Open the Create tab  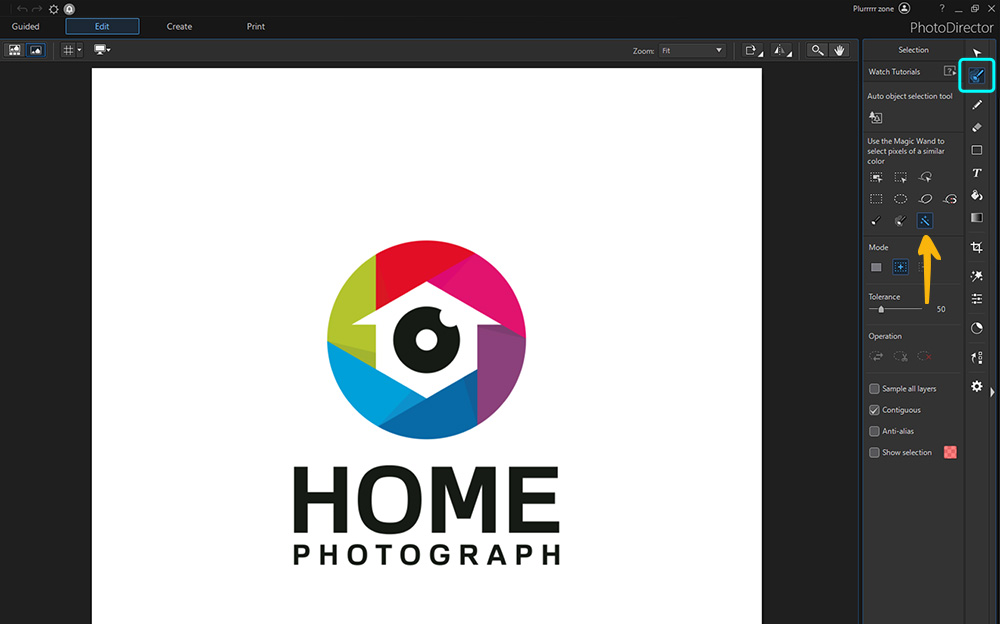[x=179, y=26]
